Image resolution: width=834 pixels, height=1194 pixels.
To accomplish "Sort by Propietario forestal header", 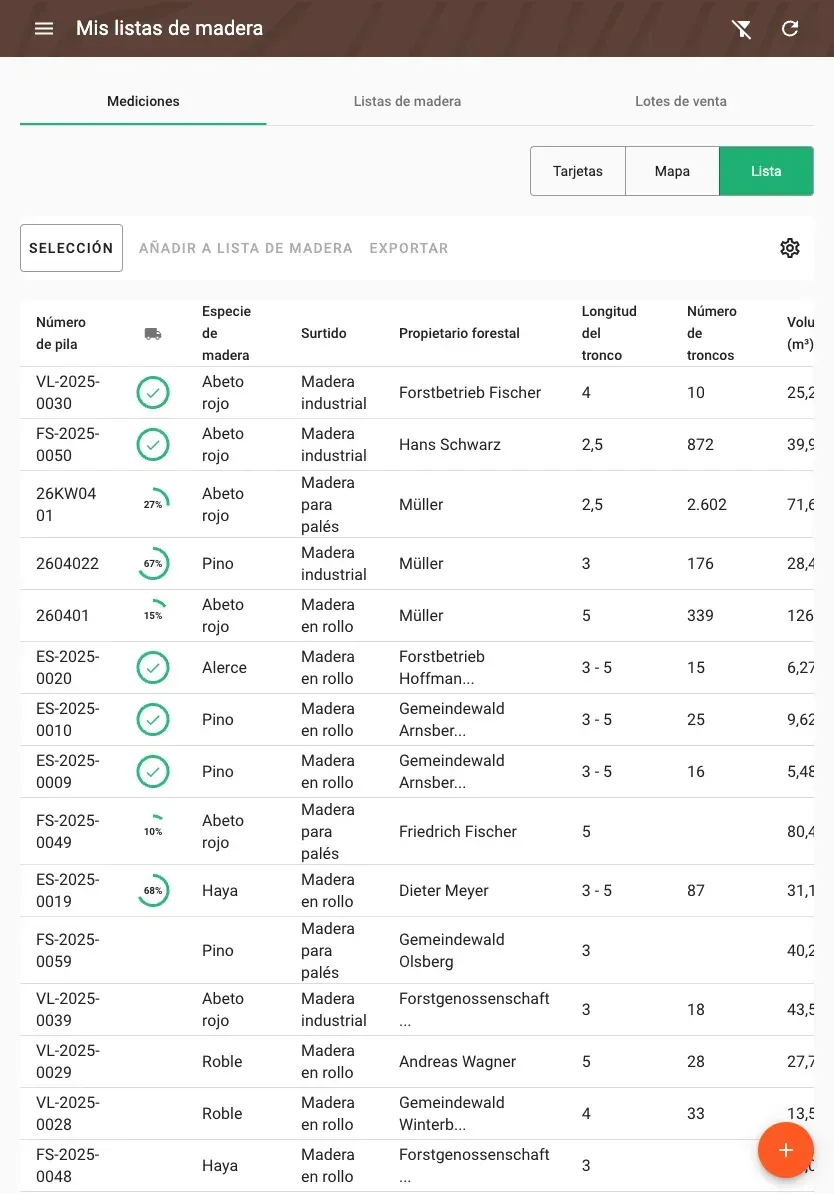I will click(x=459, y=334).
